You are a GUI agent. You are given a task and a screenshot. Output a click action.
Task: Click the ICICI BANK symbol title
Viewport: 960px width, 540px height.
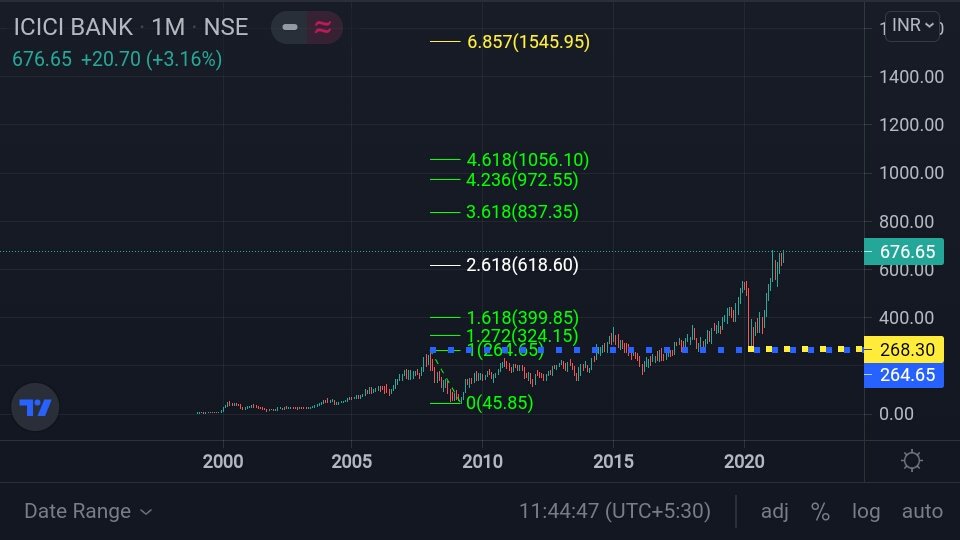(x=73, y=27)
